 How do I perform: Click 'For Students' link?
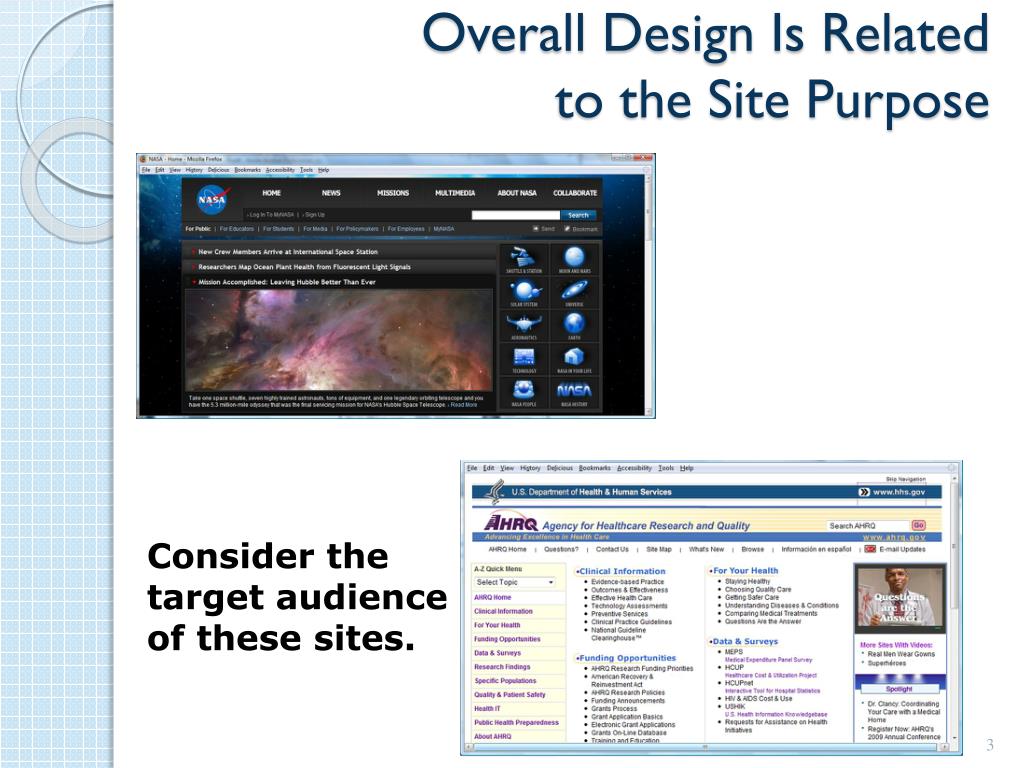point(278,229)
